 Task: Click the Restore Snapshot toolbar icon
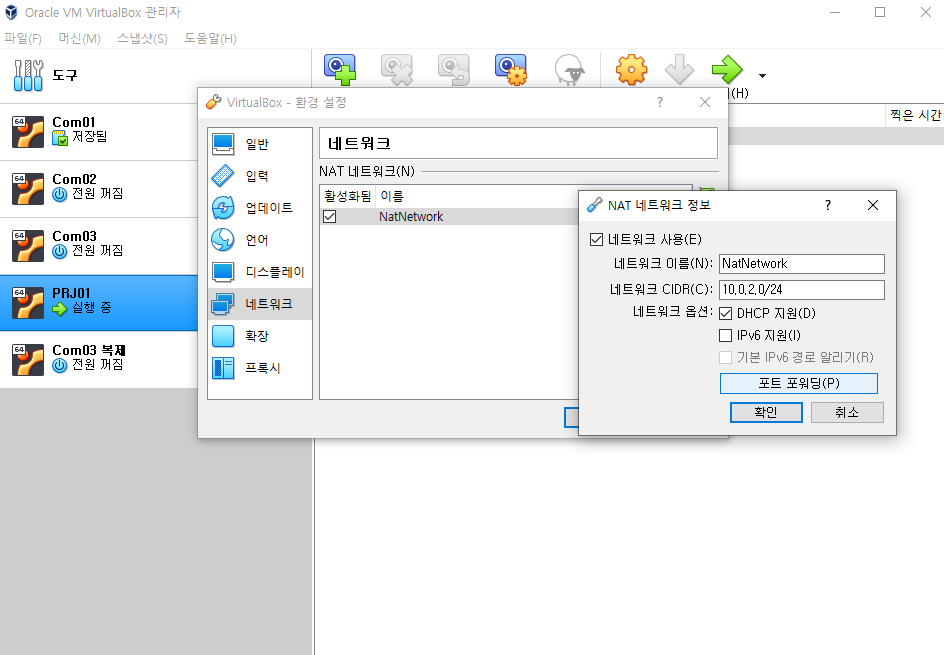coord(454,70)
